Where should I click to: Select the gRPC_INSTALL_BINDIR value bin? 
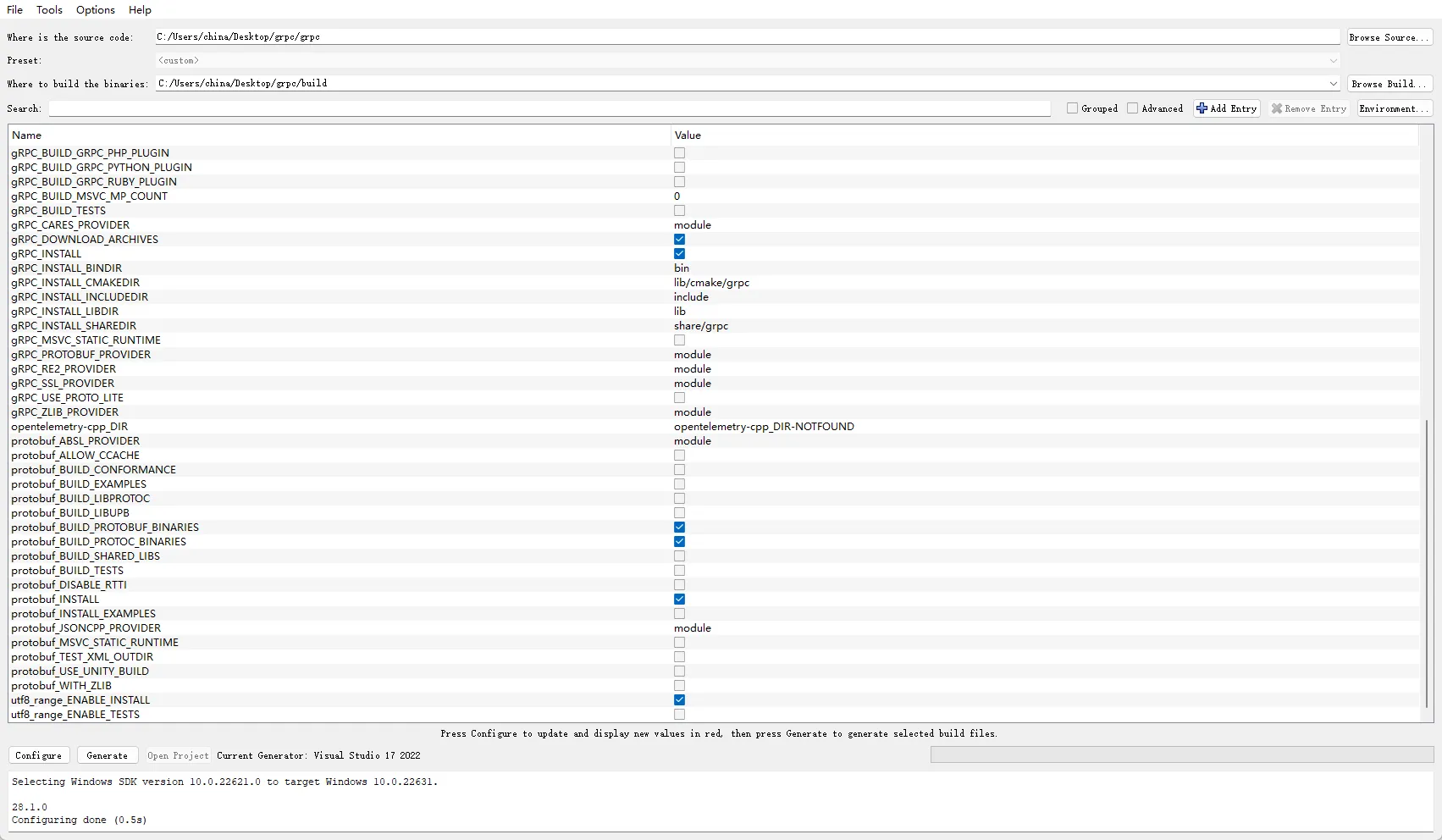tap(682, 268)
